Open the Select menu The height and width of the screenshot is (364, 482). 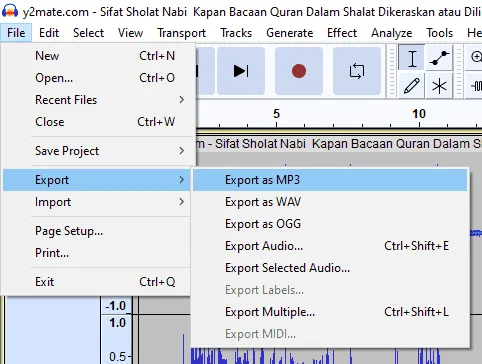88,33
